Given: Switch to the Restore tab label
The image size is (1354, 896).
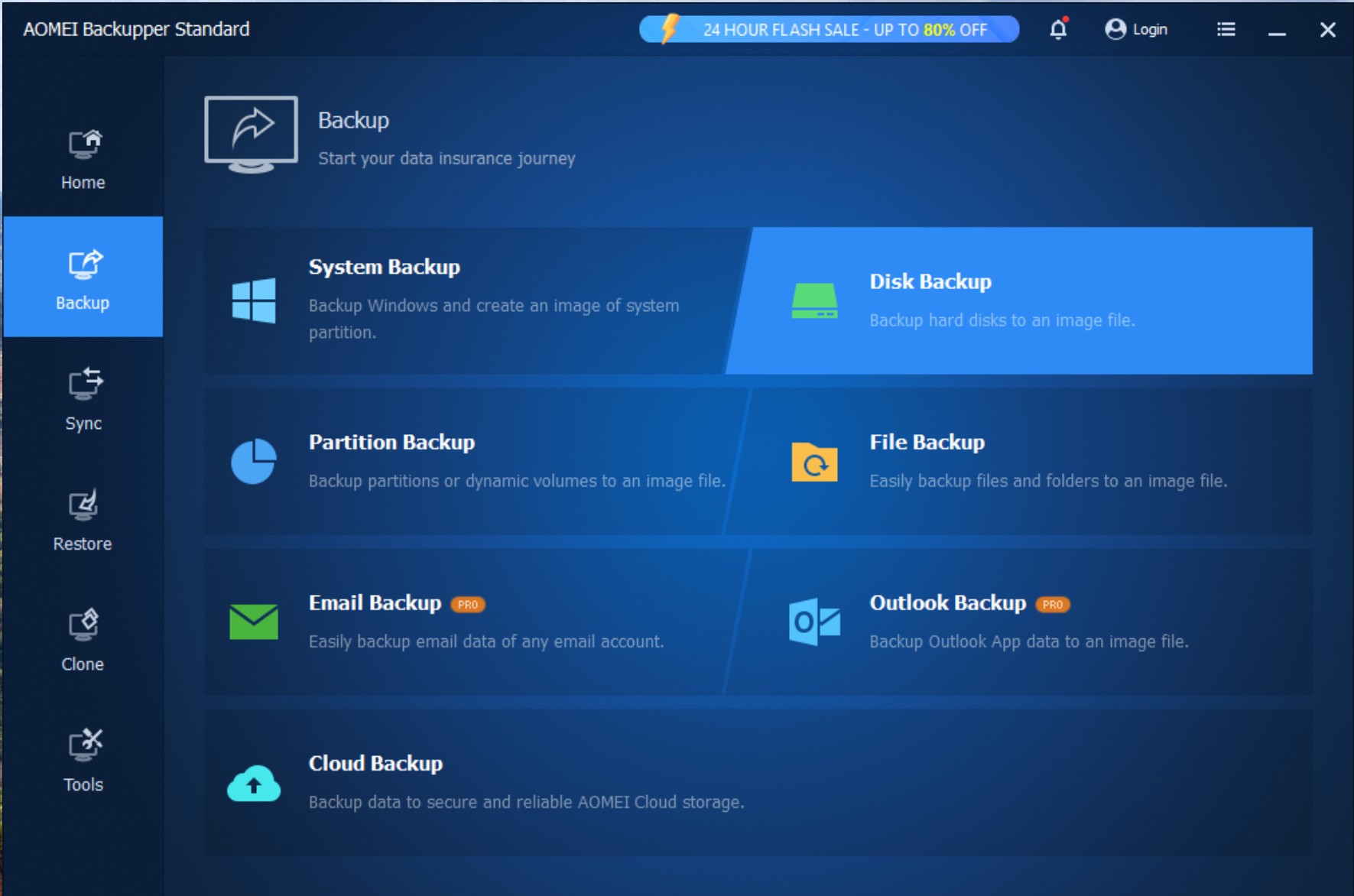Looking at the screenshot, I should click(83, 544).
